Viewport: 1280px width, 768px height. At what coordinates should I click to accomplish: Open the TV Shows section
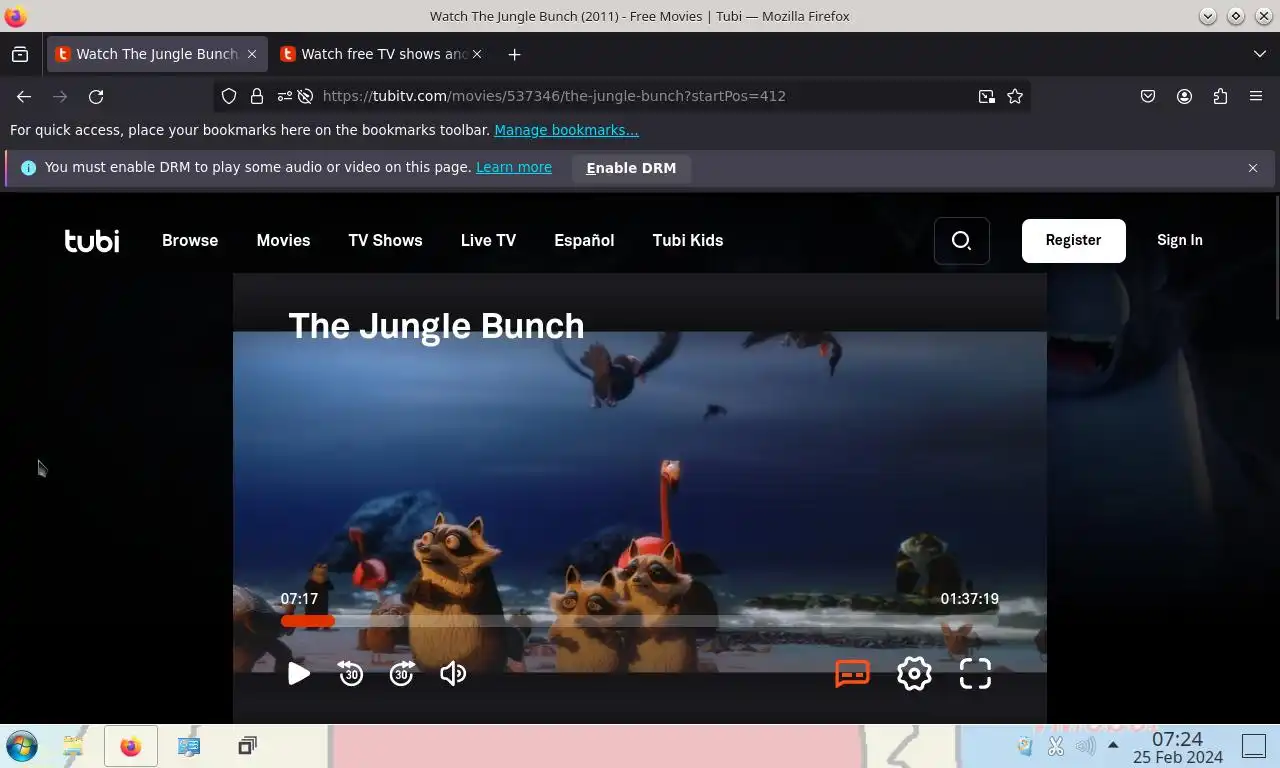click(x=385, y=241)
